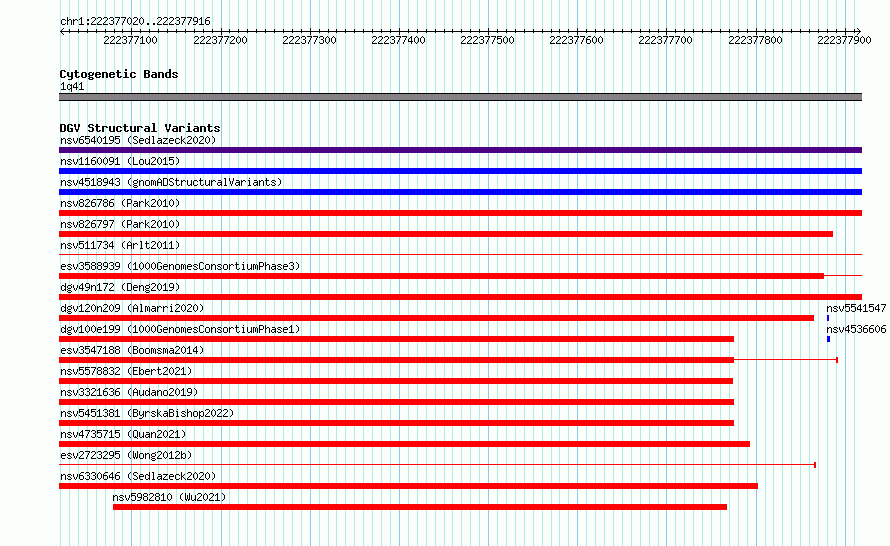Click the red esv3547188 variant bar

click(397, 360)
